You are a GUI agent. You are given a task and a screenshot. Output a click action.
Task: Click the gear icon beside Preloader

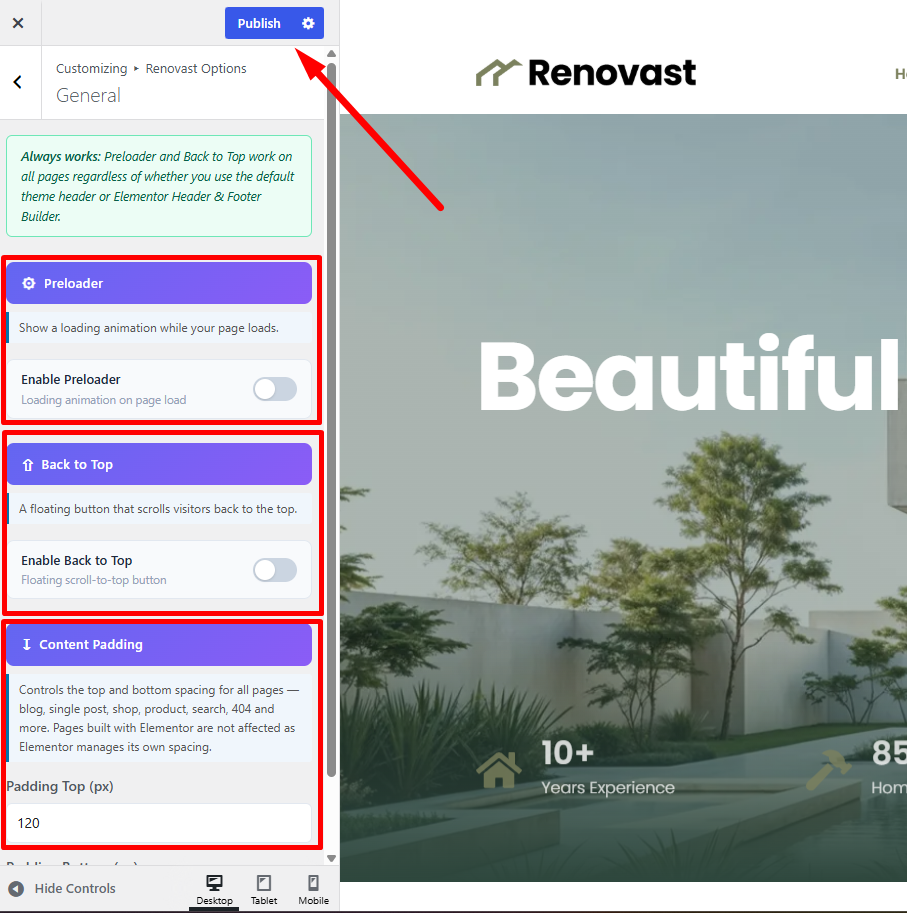tap(29, 283)
